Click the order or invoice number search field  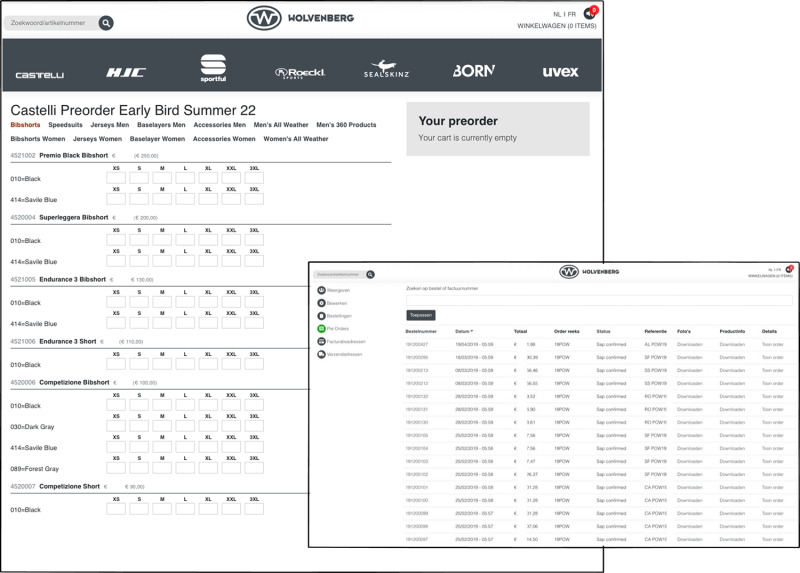598,300
